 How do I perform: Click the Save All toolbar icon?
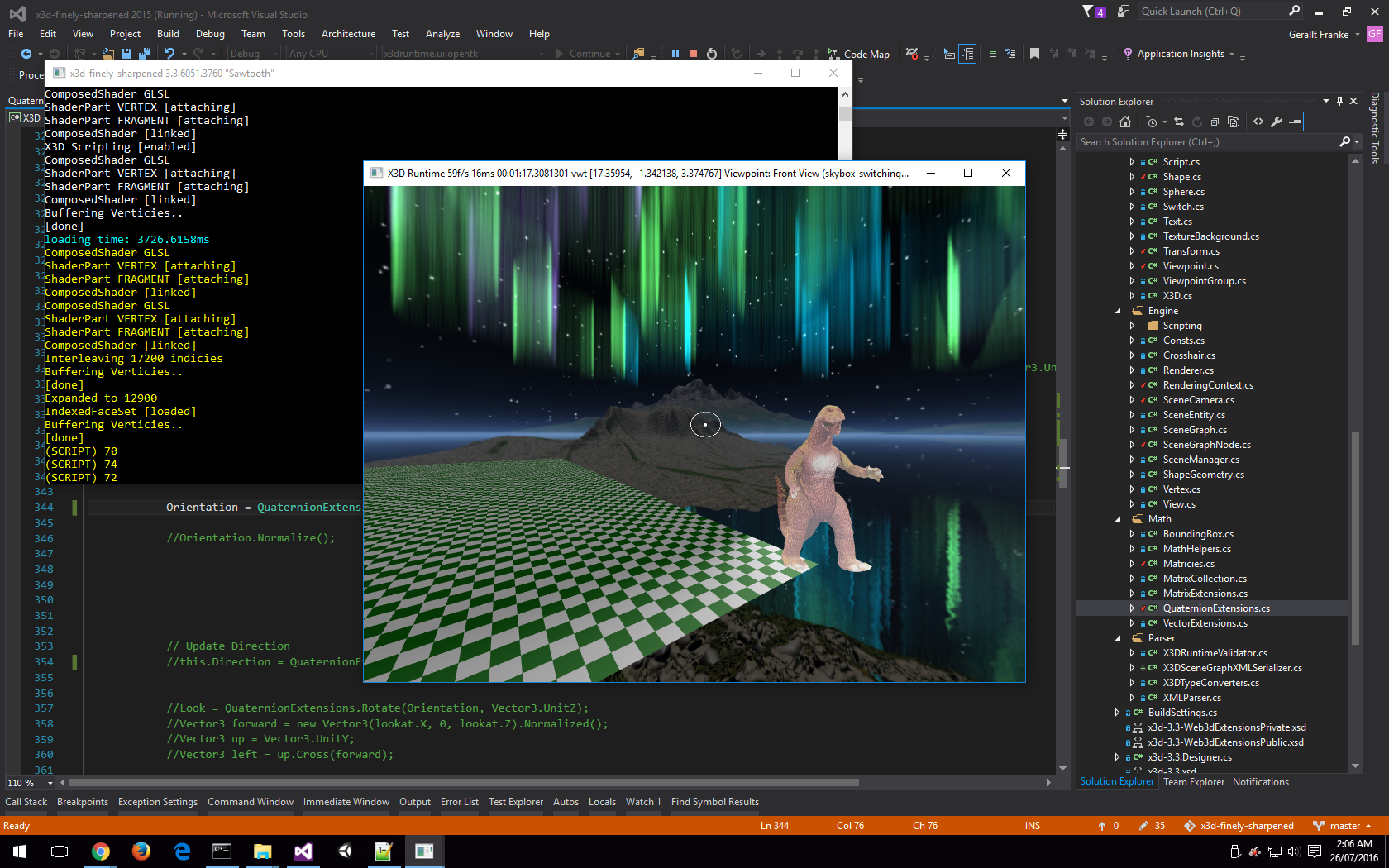click(145, 54)
